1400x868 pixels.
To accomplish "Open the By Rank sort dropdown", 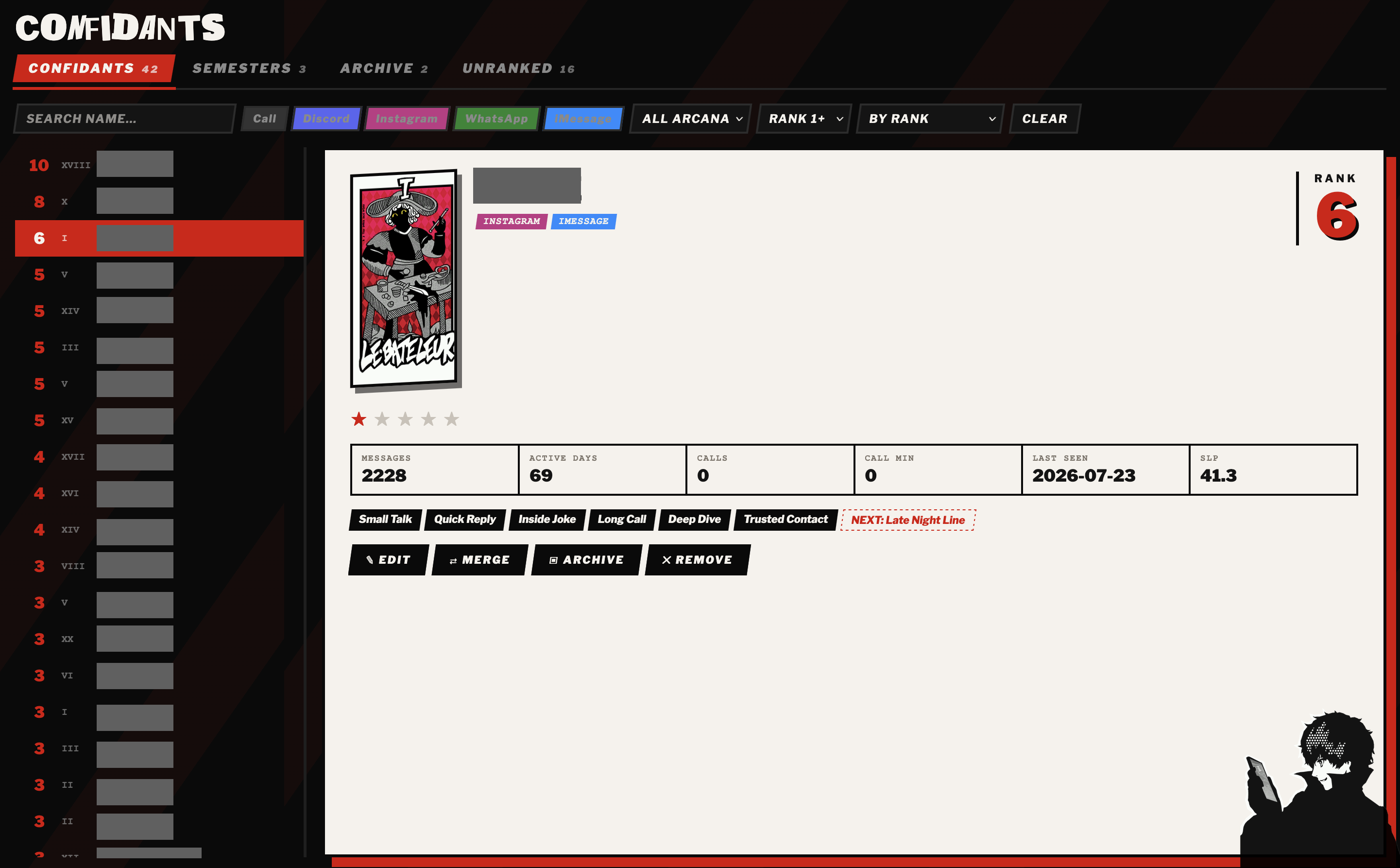I will click(930, 118).
